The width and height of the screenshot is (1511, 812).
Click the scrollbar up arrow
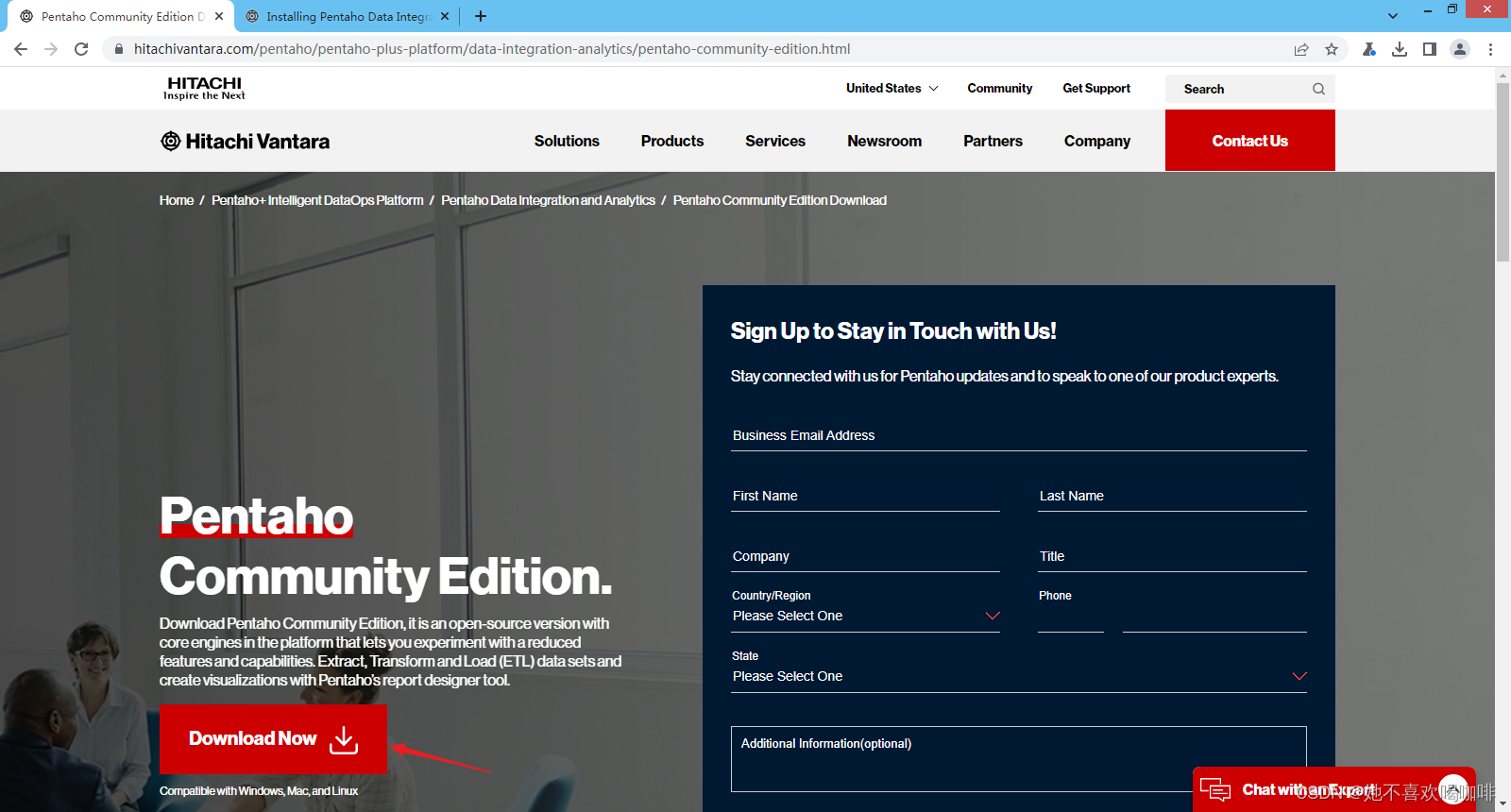1503,74
